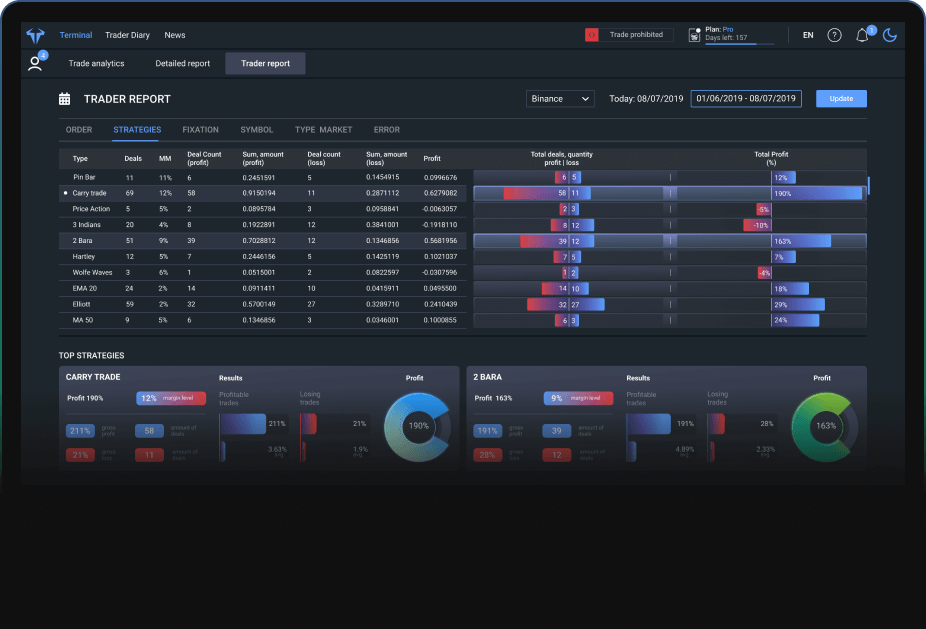Open the SYMBOL report tab
The height and width of the screenshot is (629, 926).
(x=255, y=129)
